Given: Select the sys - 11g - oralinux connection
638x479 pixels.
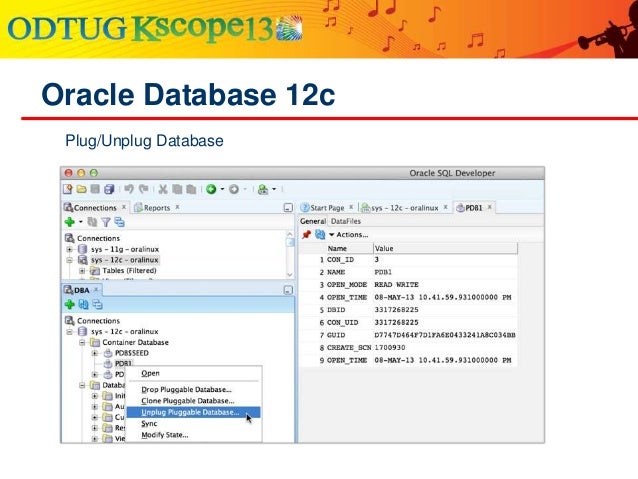Looking at the screenshot, I should pyautogui.click(x=125, y=249).
